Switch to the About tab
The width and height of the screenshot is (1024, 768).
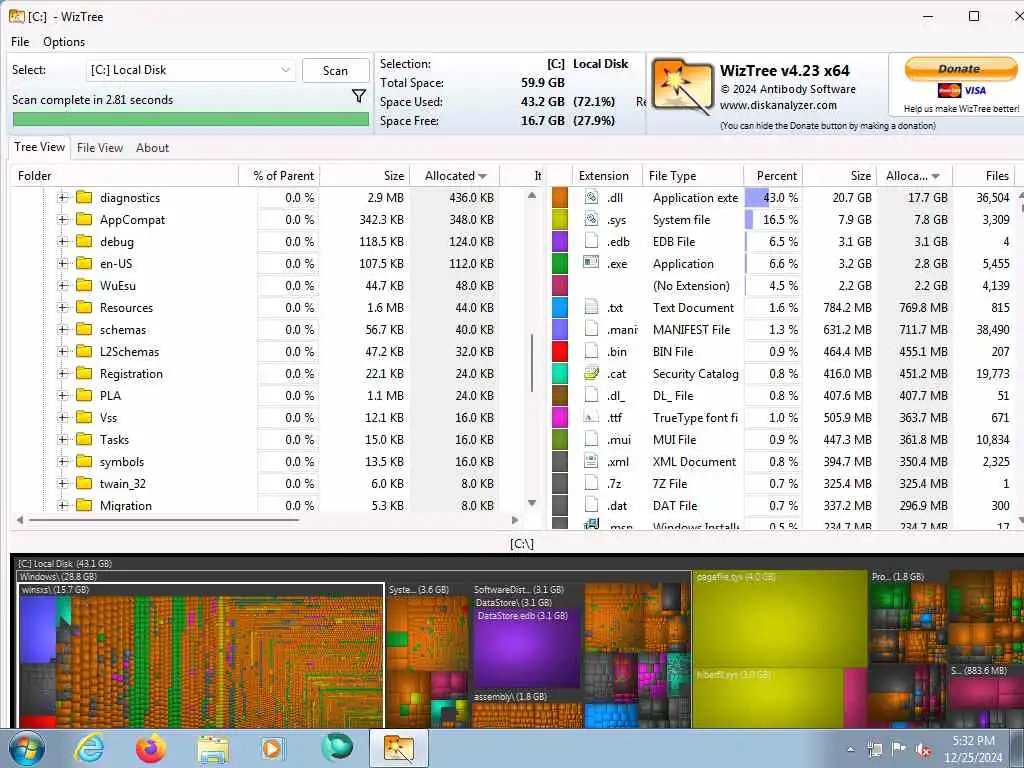click(x=152, y=148)
